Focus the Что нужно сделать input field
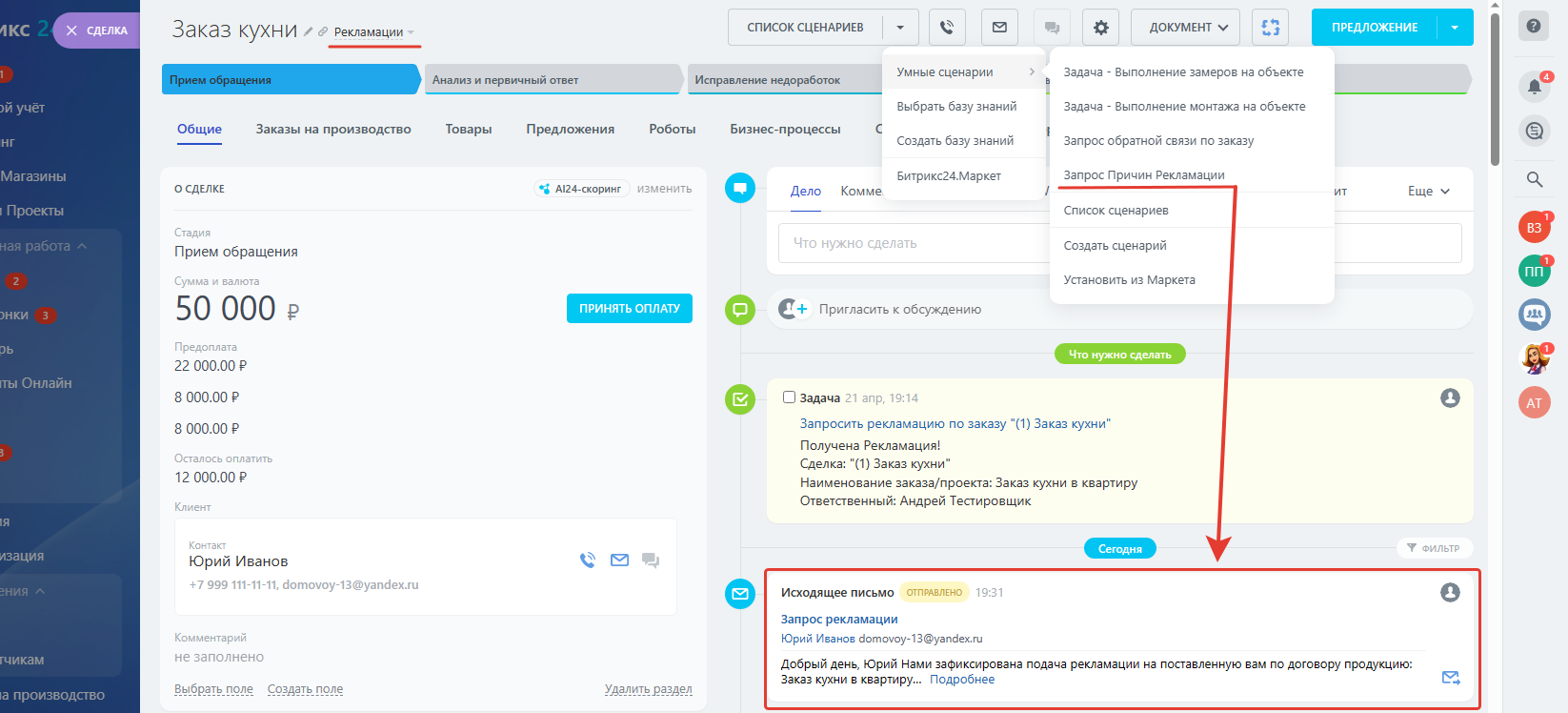Viewport: 1568px width, 713px height. pyautogui.click(x=1119, y=243)
